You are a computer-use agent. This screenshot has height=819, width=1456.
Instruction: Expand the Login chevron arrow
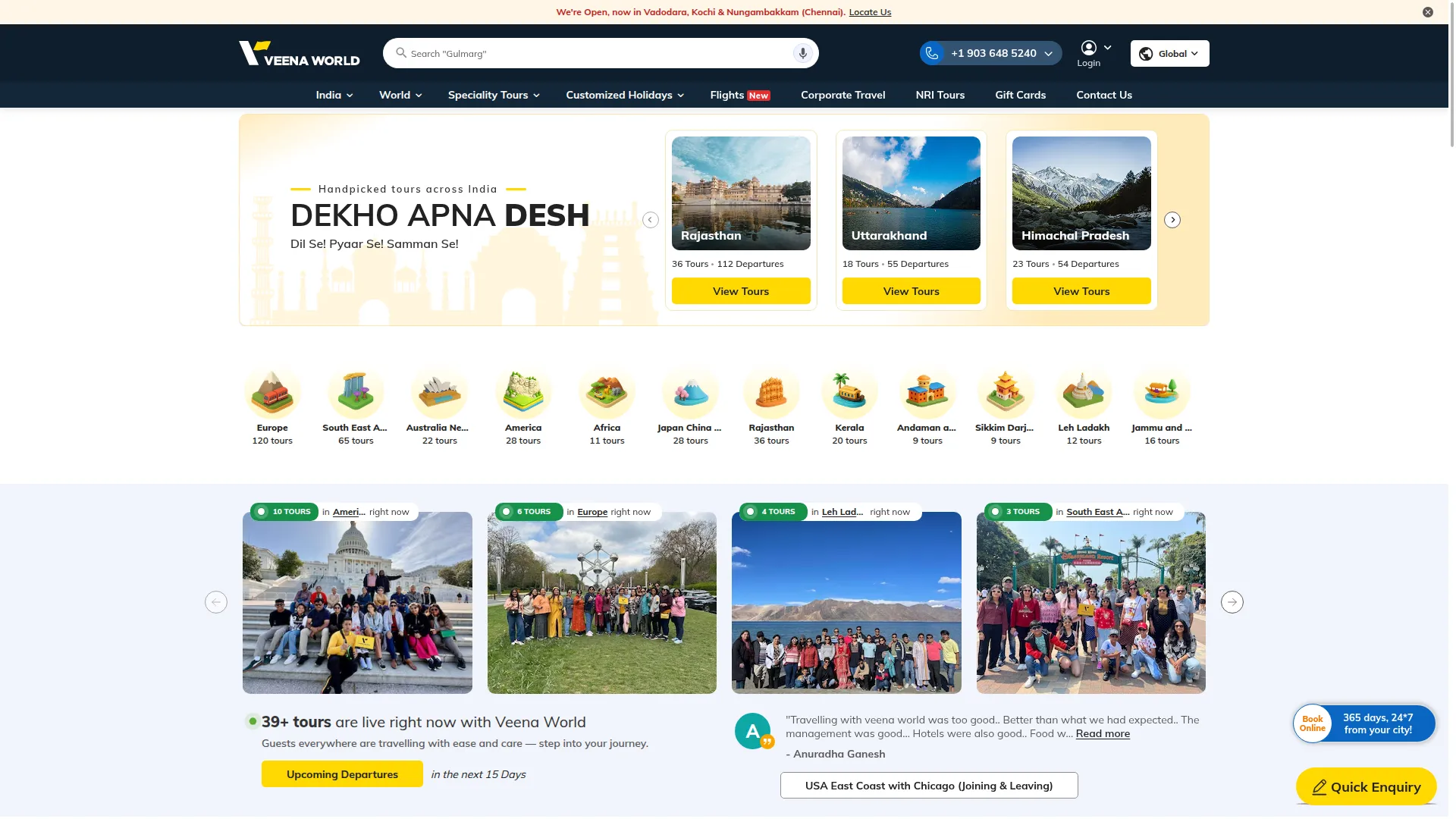click(1107, 47)
